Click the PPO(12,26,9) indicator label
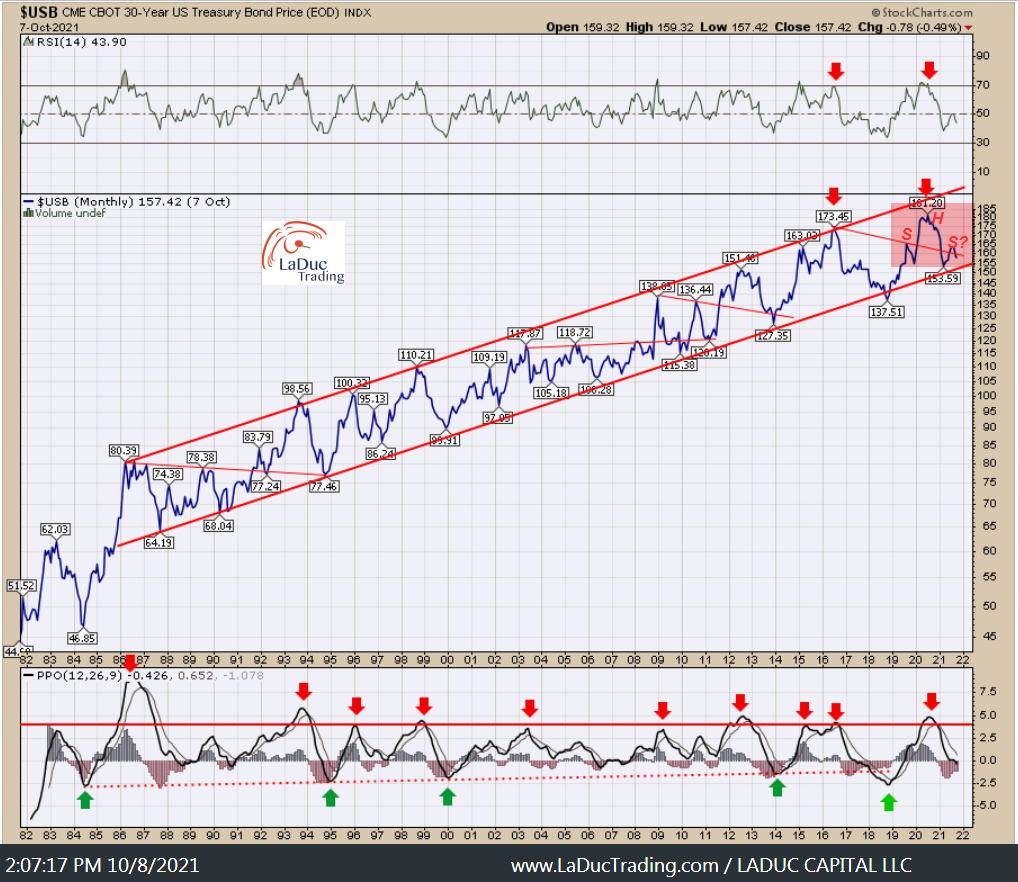Image resolution: width=1018 pixels, height=882 pixels. point(81,675)
